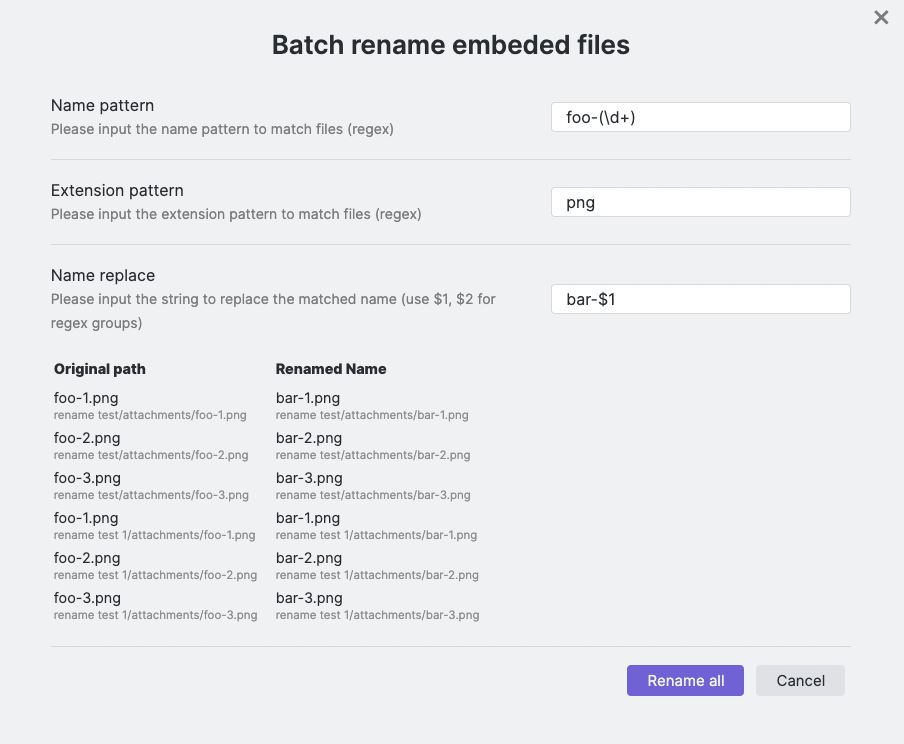The width and height of the screenshot is (904, 744).
Task: Click renamed path rename test/attachments/bar-3.png
Action: (373, 495)
